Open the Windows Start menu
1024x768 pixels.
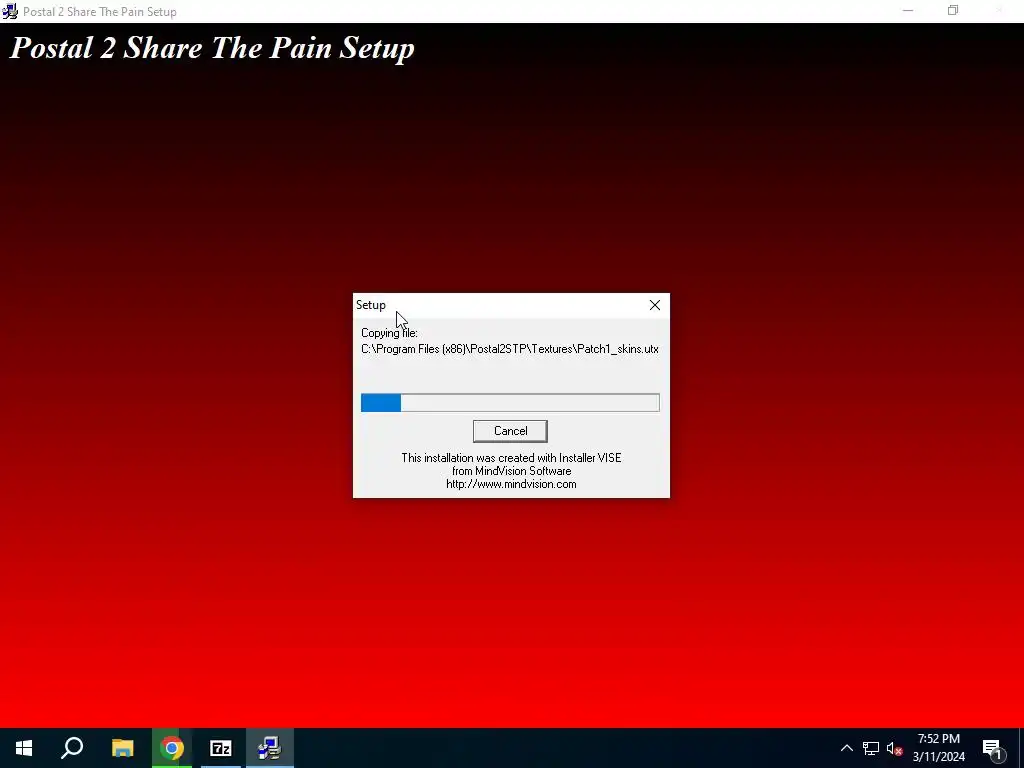pos(24,748)
